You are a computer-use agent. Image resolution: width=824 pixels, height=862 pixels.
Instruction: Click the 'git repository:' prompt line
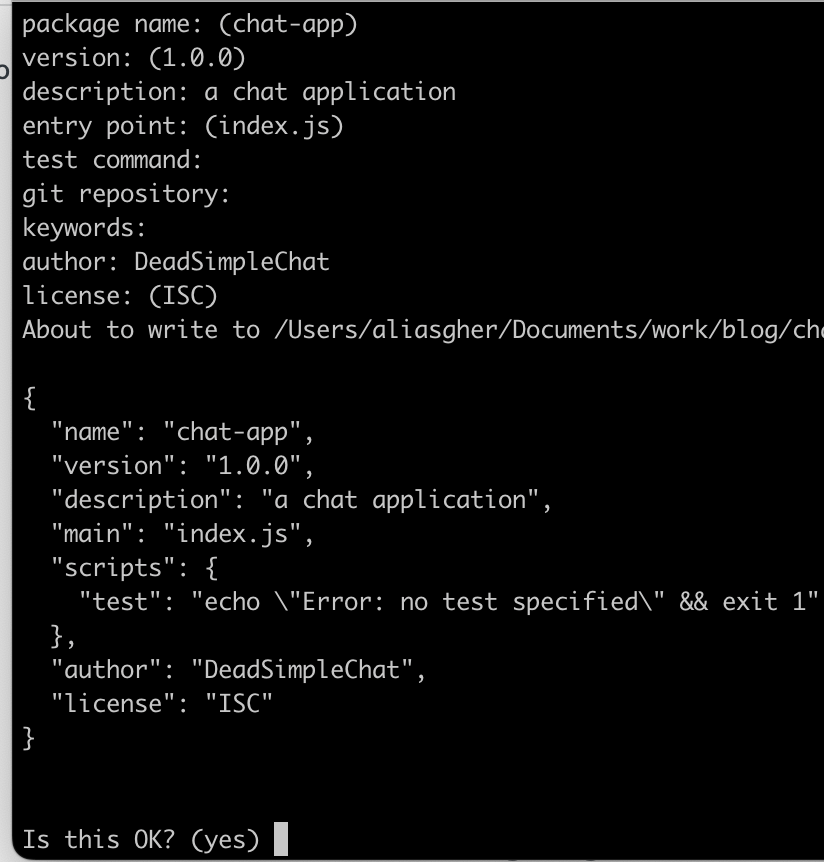(126, 195)
